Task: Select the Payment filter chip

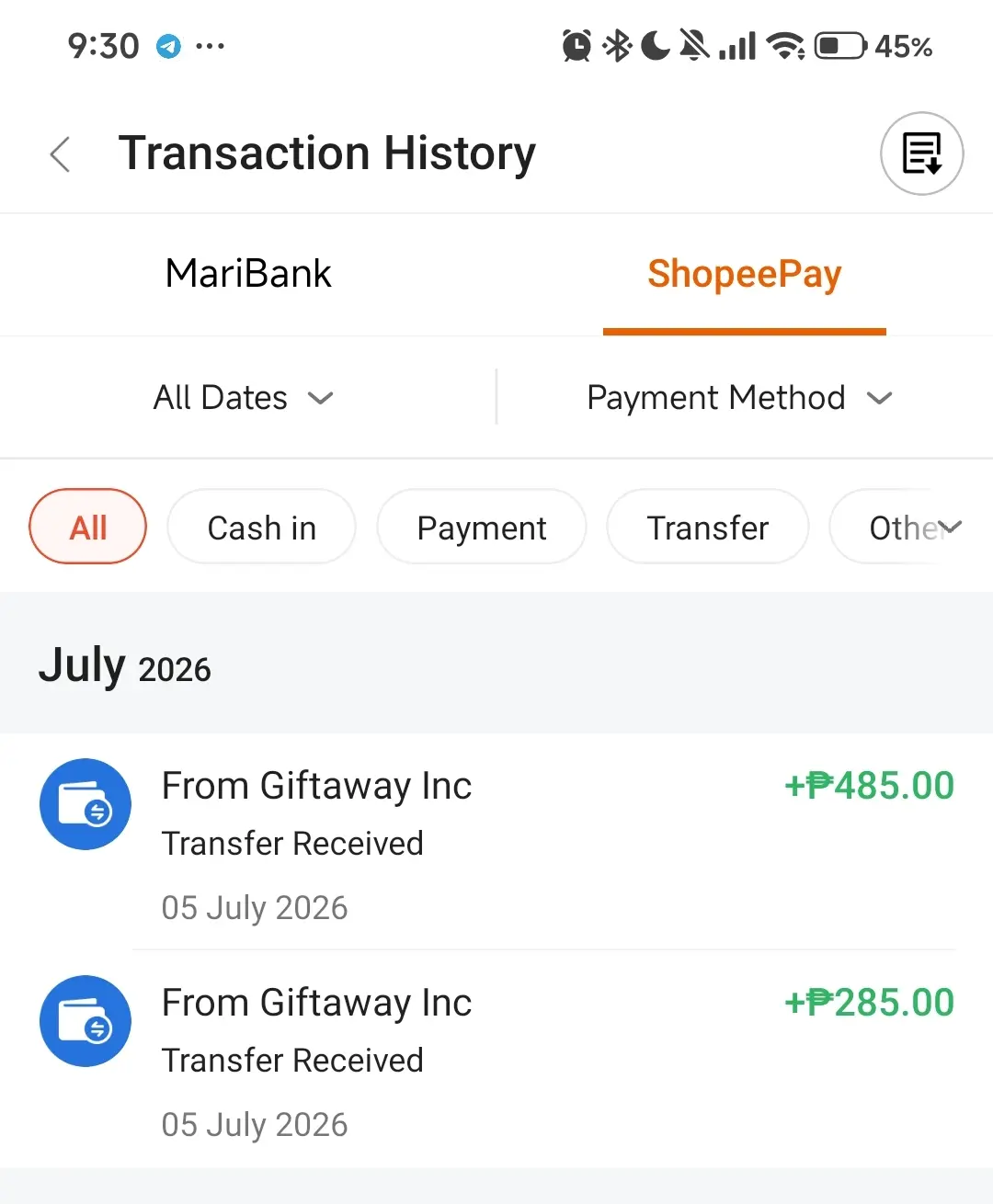Action: (x=482, y=527)
